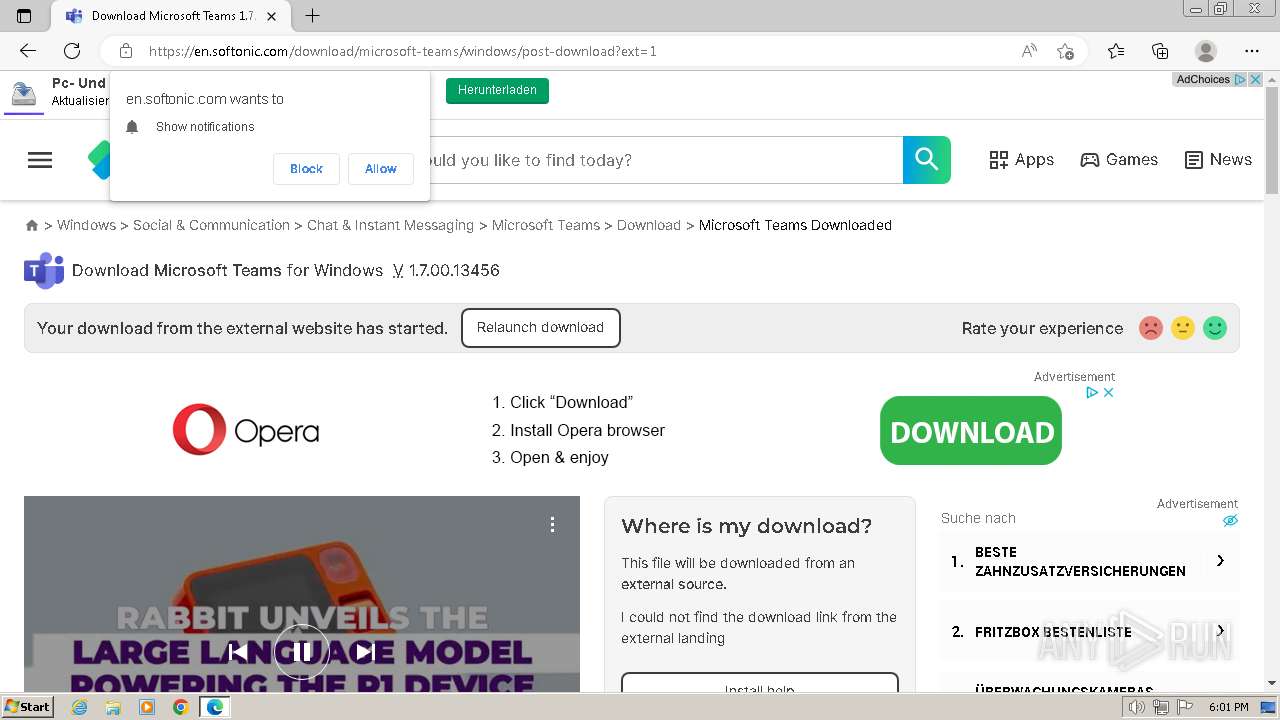
Task: Click the Softonic search input field
Action: (665, 160)
